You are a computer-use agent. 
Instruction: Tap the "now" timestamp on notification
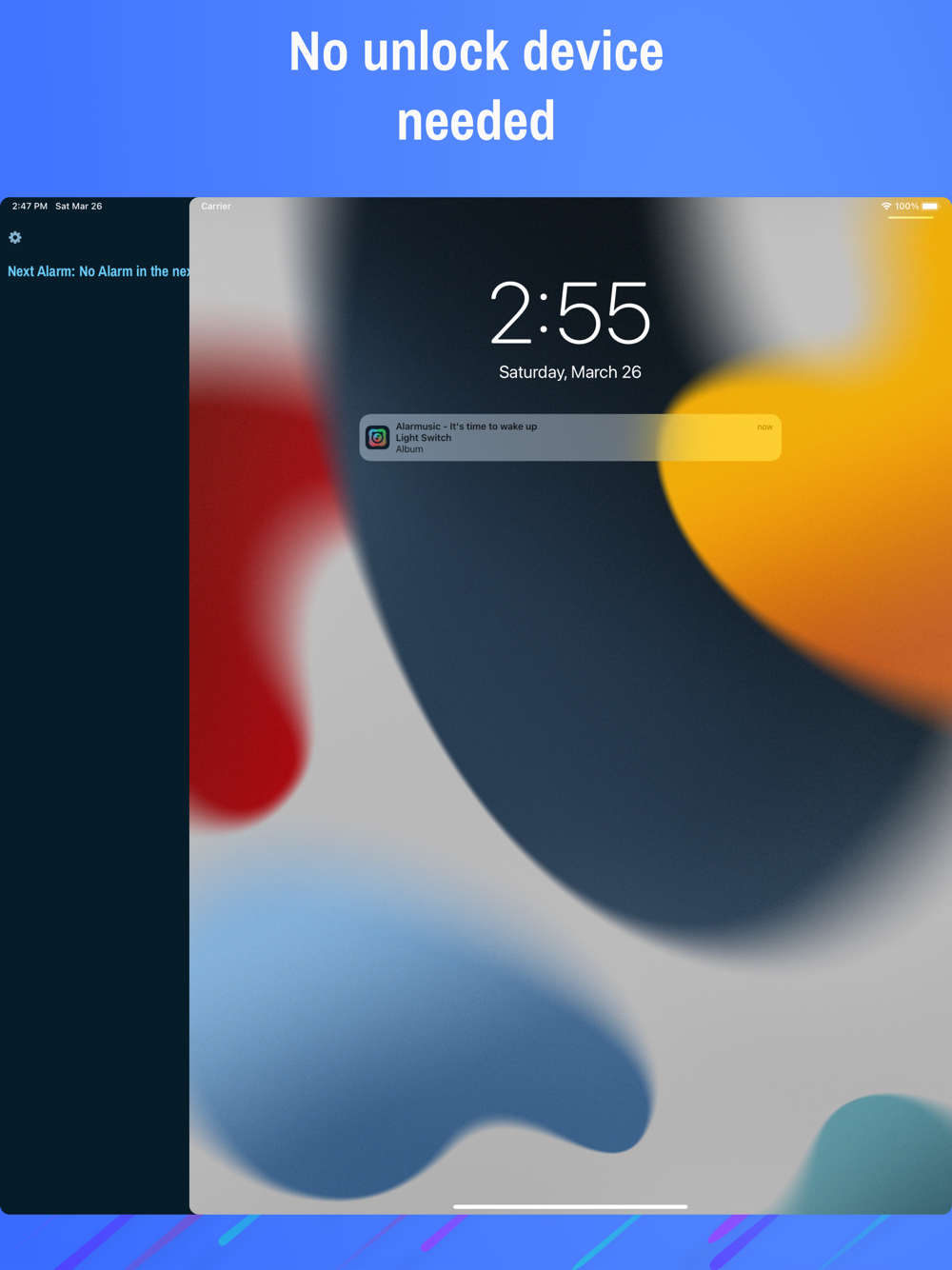pyautogui.click(x=764, y=427)
